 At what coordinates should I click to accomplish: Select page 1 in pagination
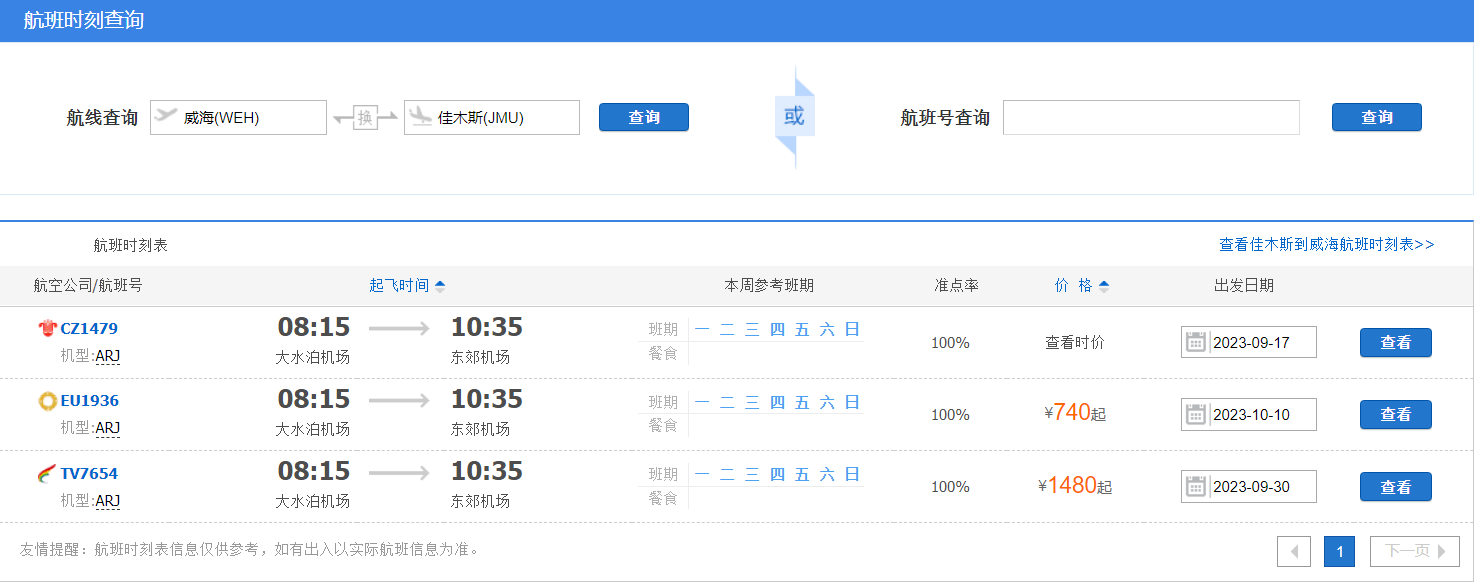point(1340,551)
